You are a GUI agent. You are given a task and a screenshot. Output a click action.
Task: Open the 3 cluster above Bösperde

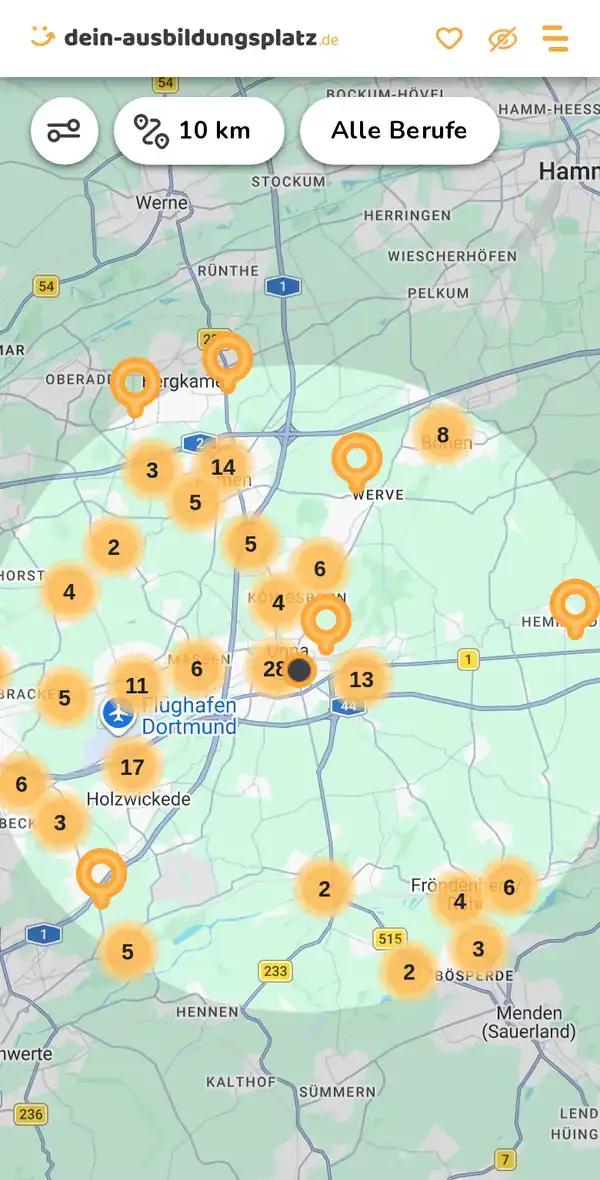tap(478, 948)
